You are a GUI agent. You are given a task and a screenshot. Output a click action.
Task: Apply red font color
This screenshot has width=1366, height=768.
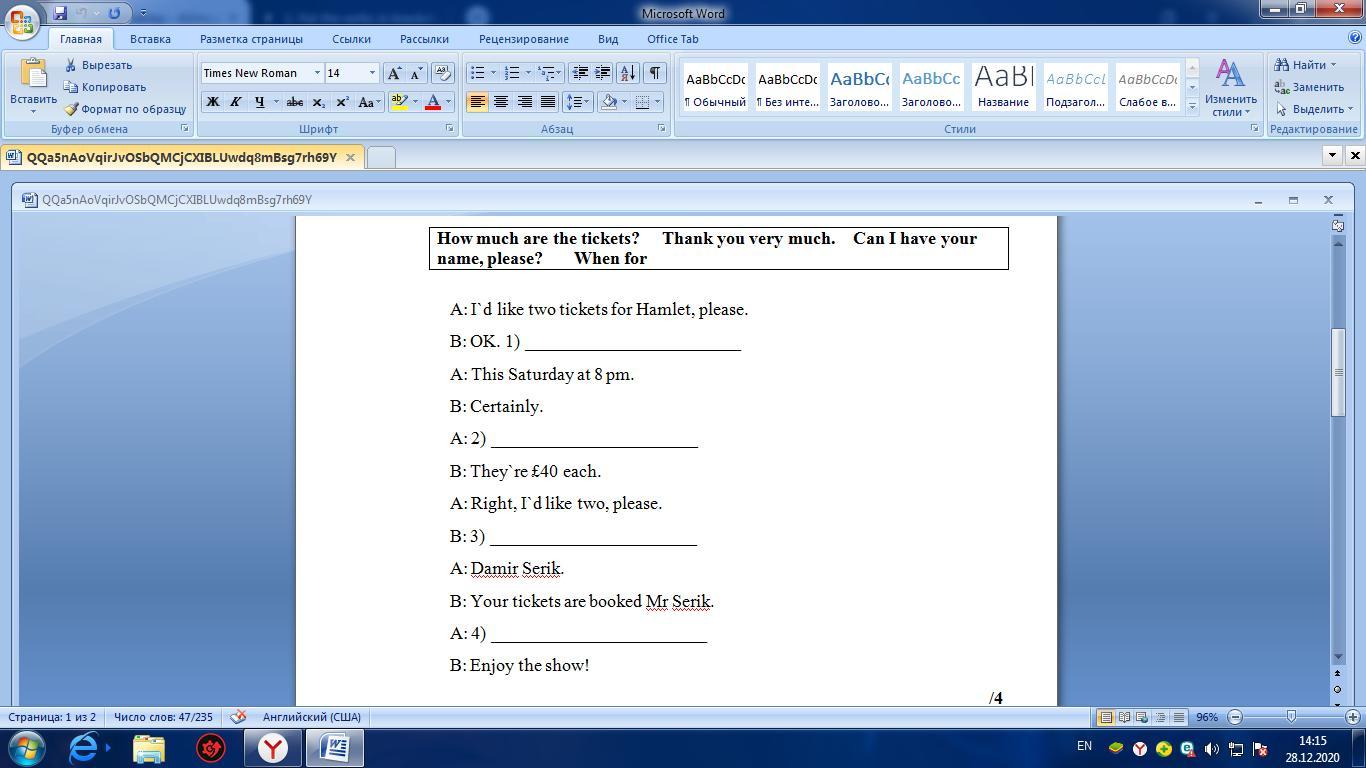click(x=433, y=102)
